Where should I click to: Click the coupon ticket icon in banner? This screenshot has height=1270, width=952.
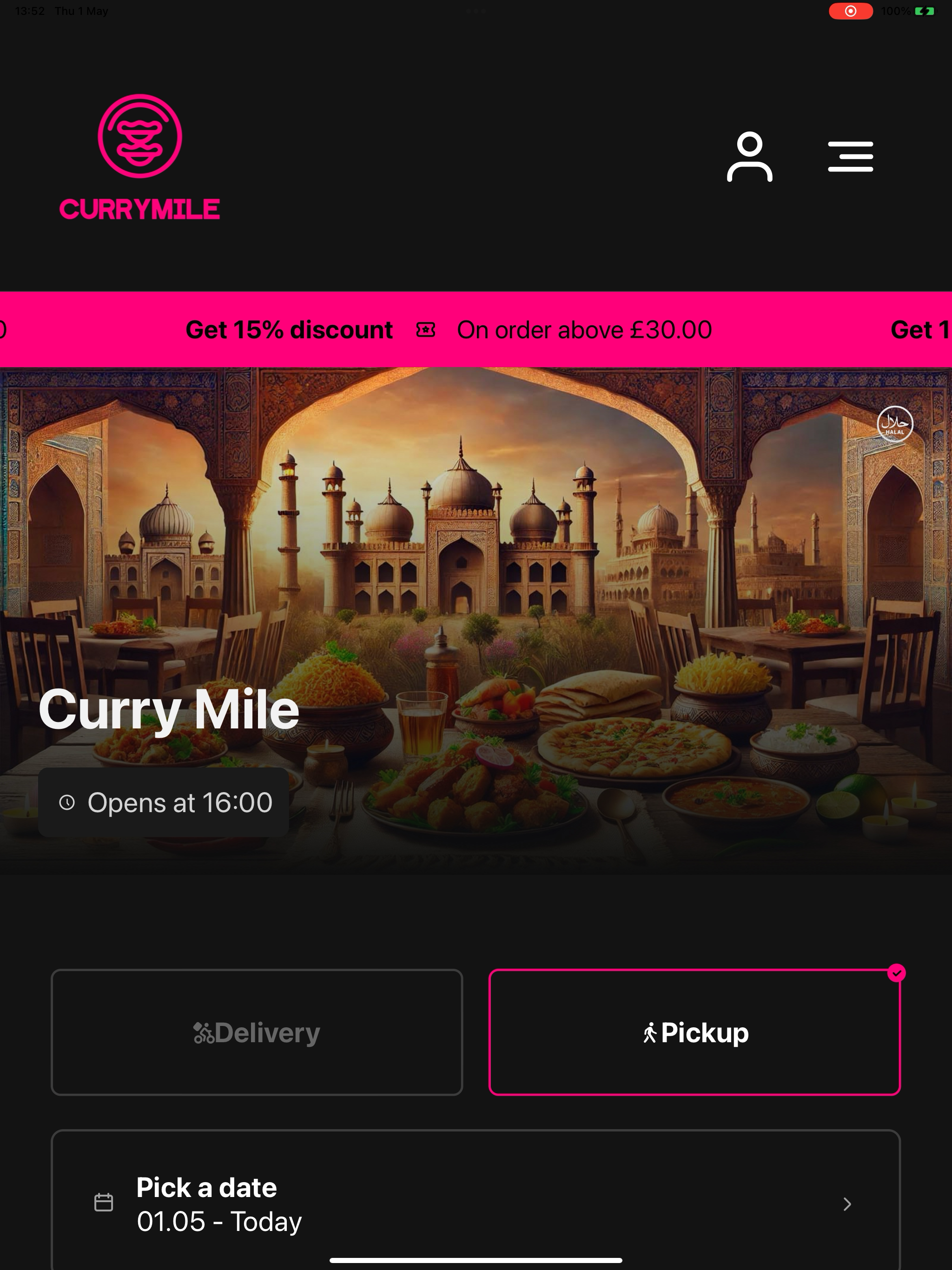(x=425, y=330)
